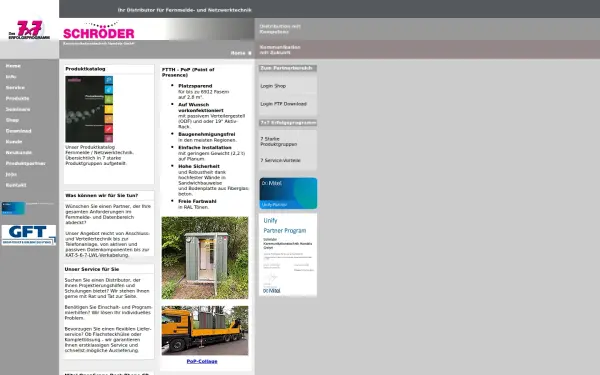Select Download in left navigation
The image size is (600, 375).
(x=19, y=131)
